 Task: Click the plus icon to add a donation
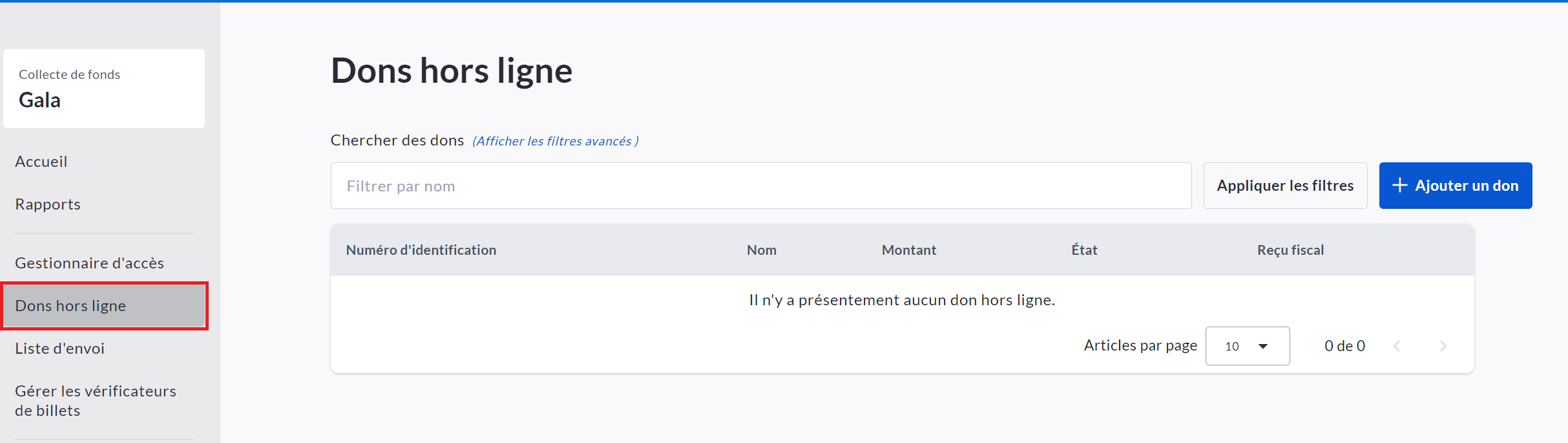[1399, 186]
